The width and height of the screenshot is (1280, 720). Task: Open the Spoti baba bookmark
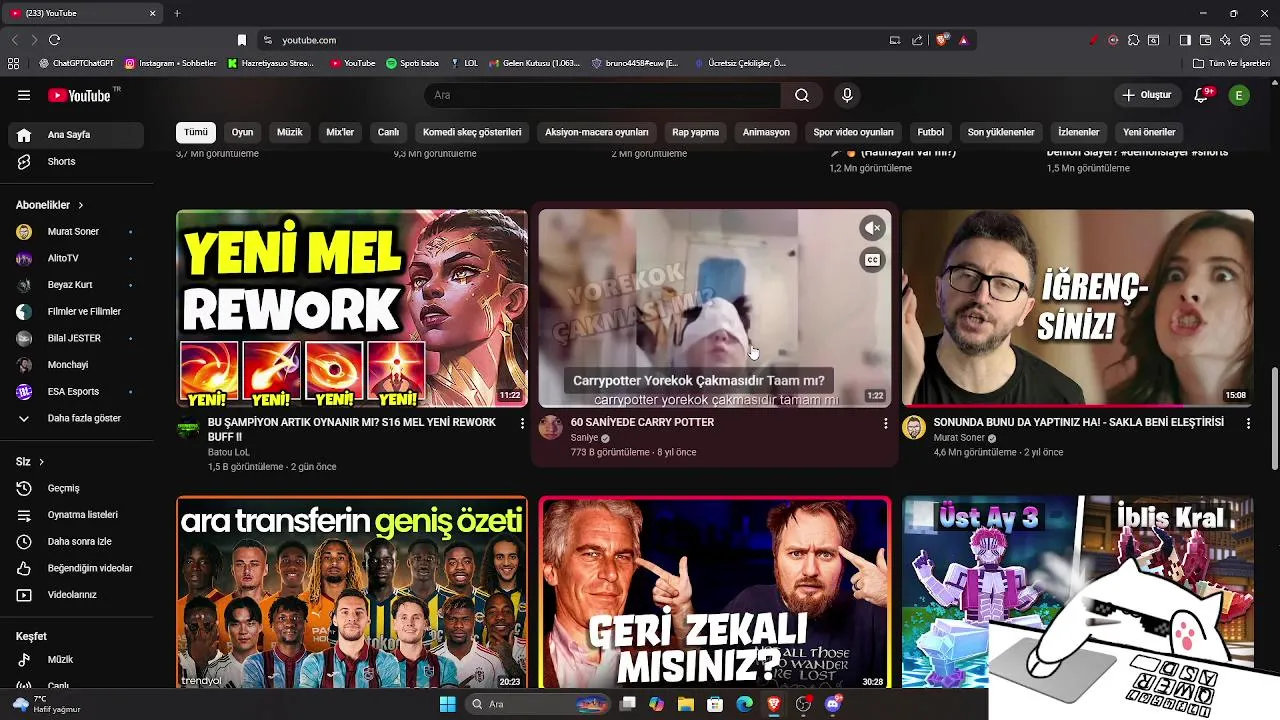413,63
